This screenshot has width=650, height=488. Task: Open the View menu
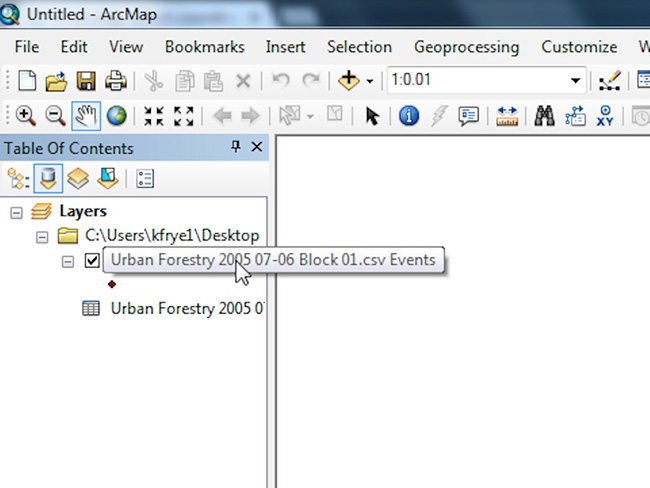pos(126,47)
